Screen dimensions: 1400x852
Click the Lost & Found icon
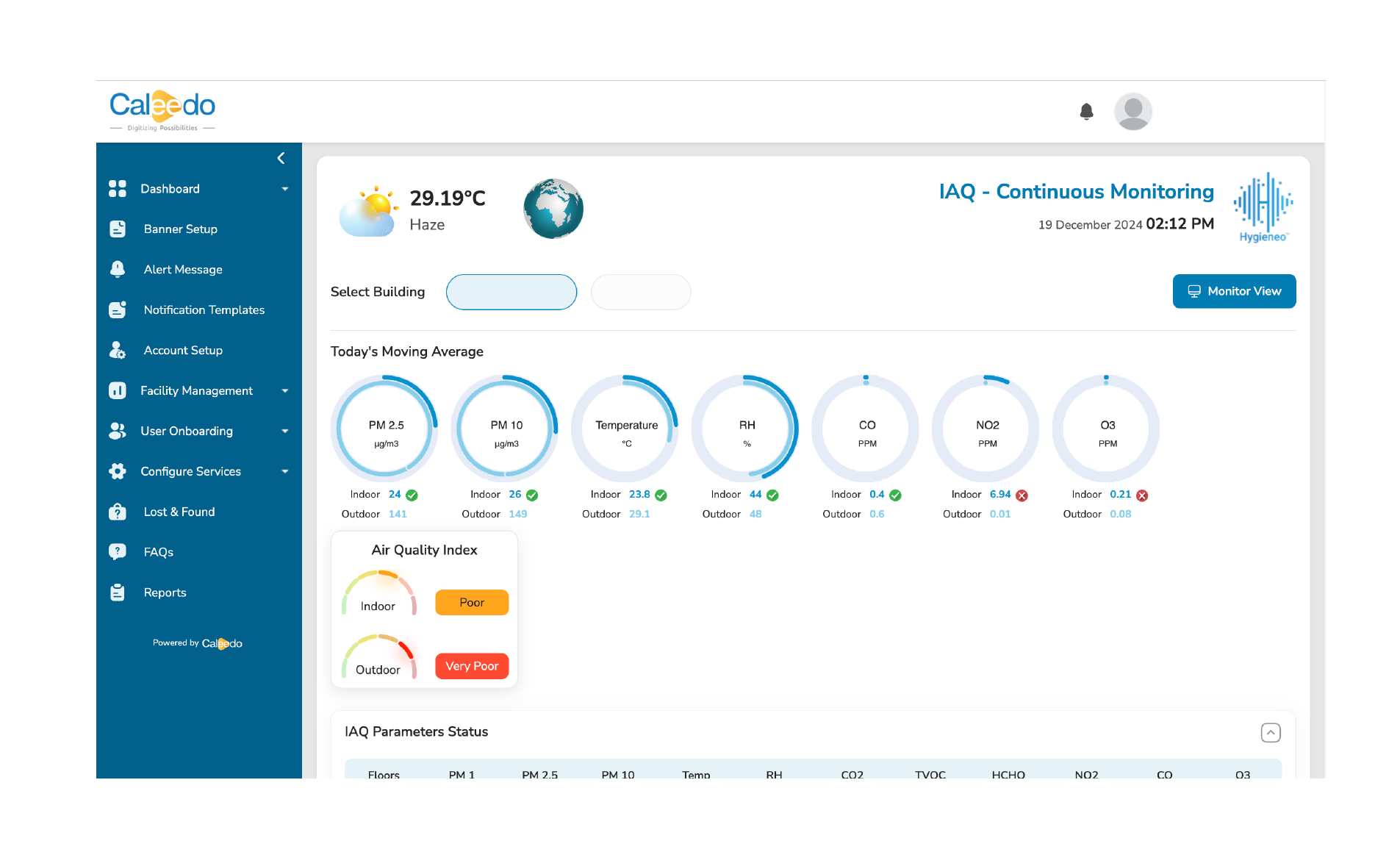click(118, 512)
